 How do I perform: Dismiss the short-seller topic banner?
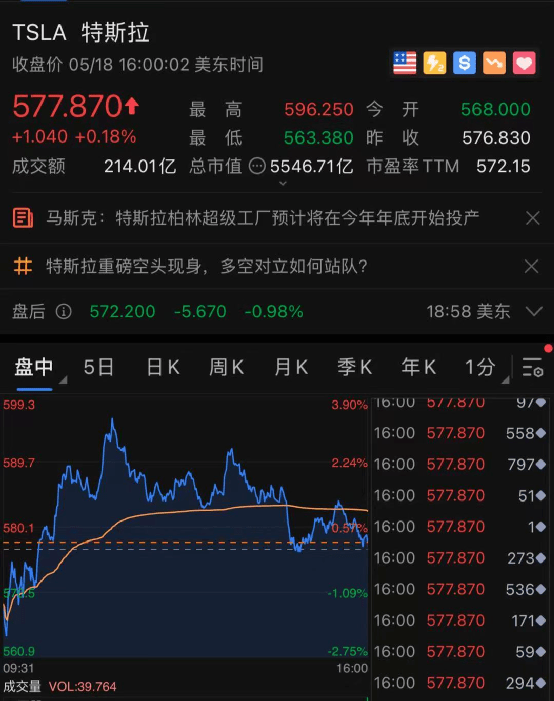(x=532, y=266)
